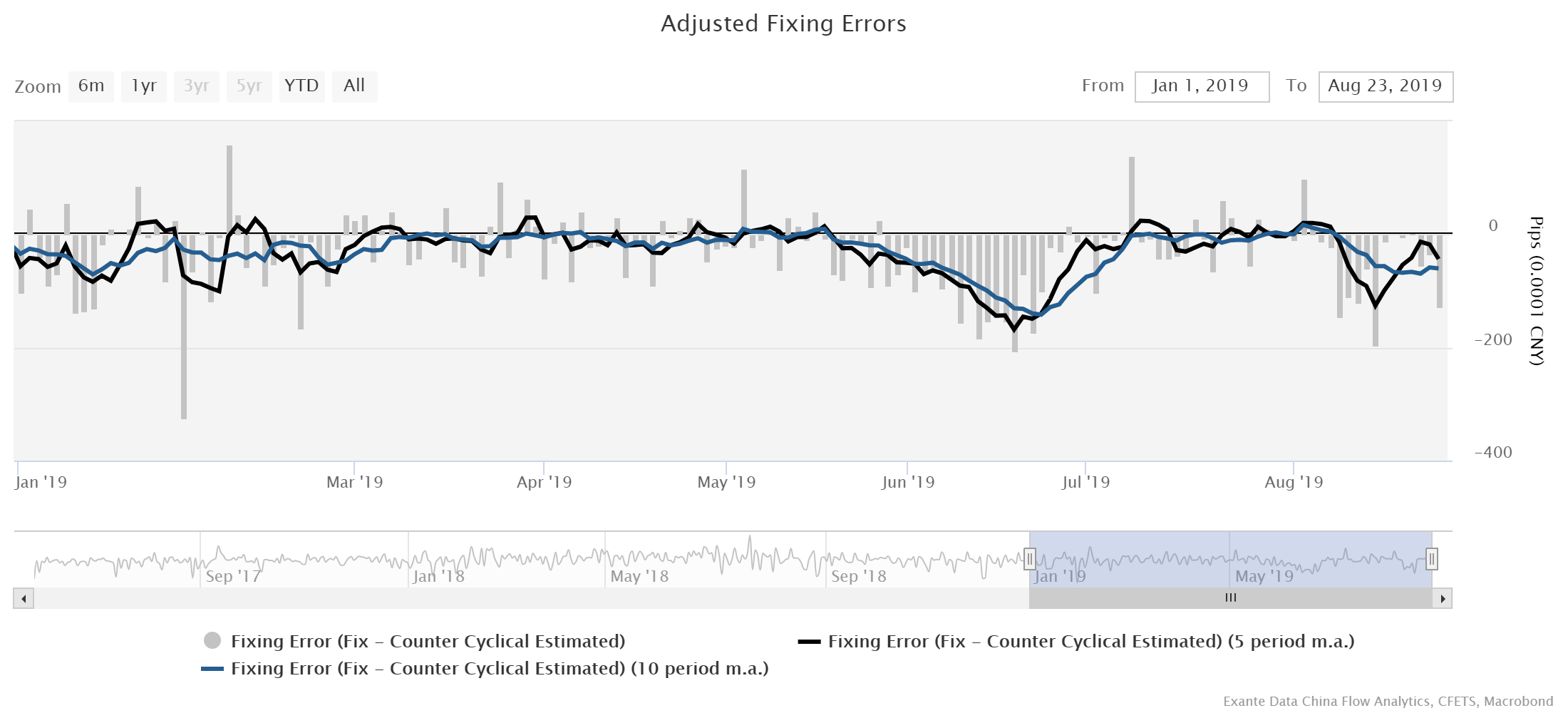Zoom to YTD range

(301, 86)
